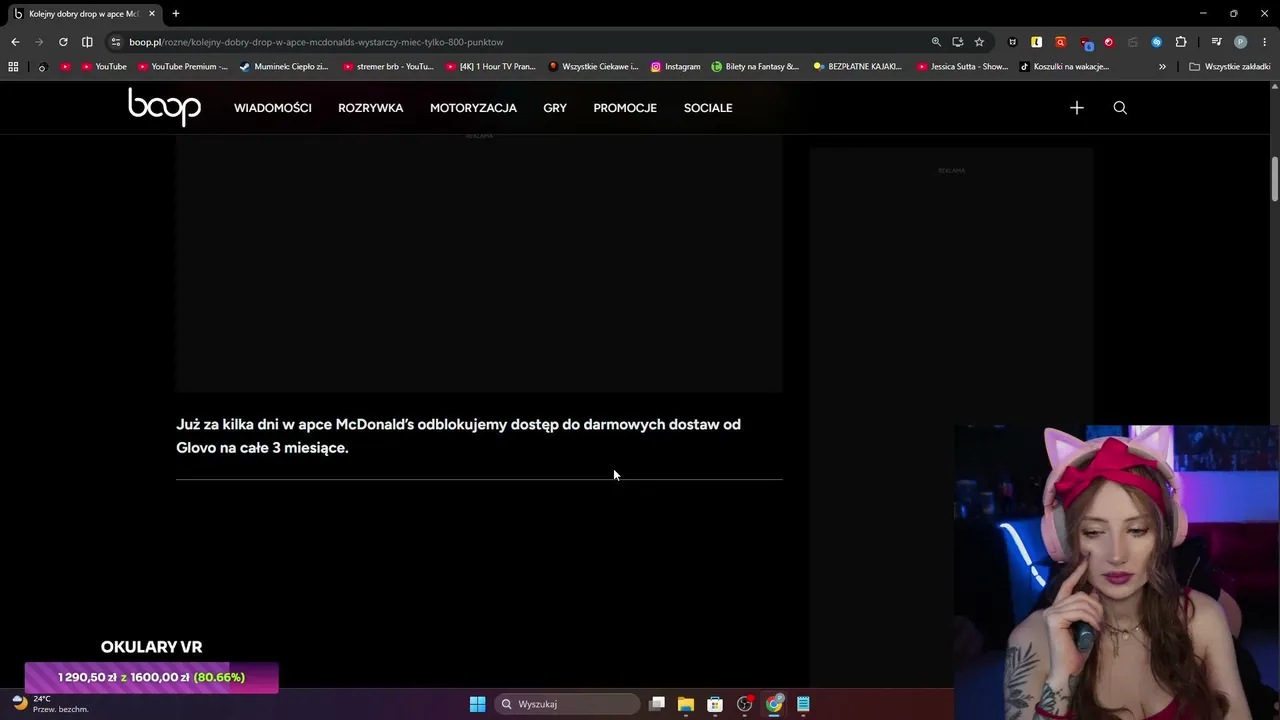Expand hidden bookmarks with double chevron
The image size is (1280, 720).
pos(1162,67)
